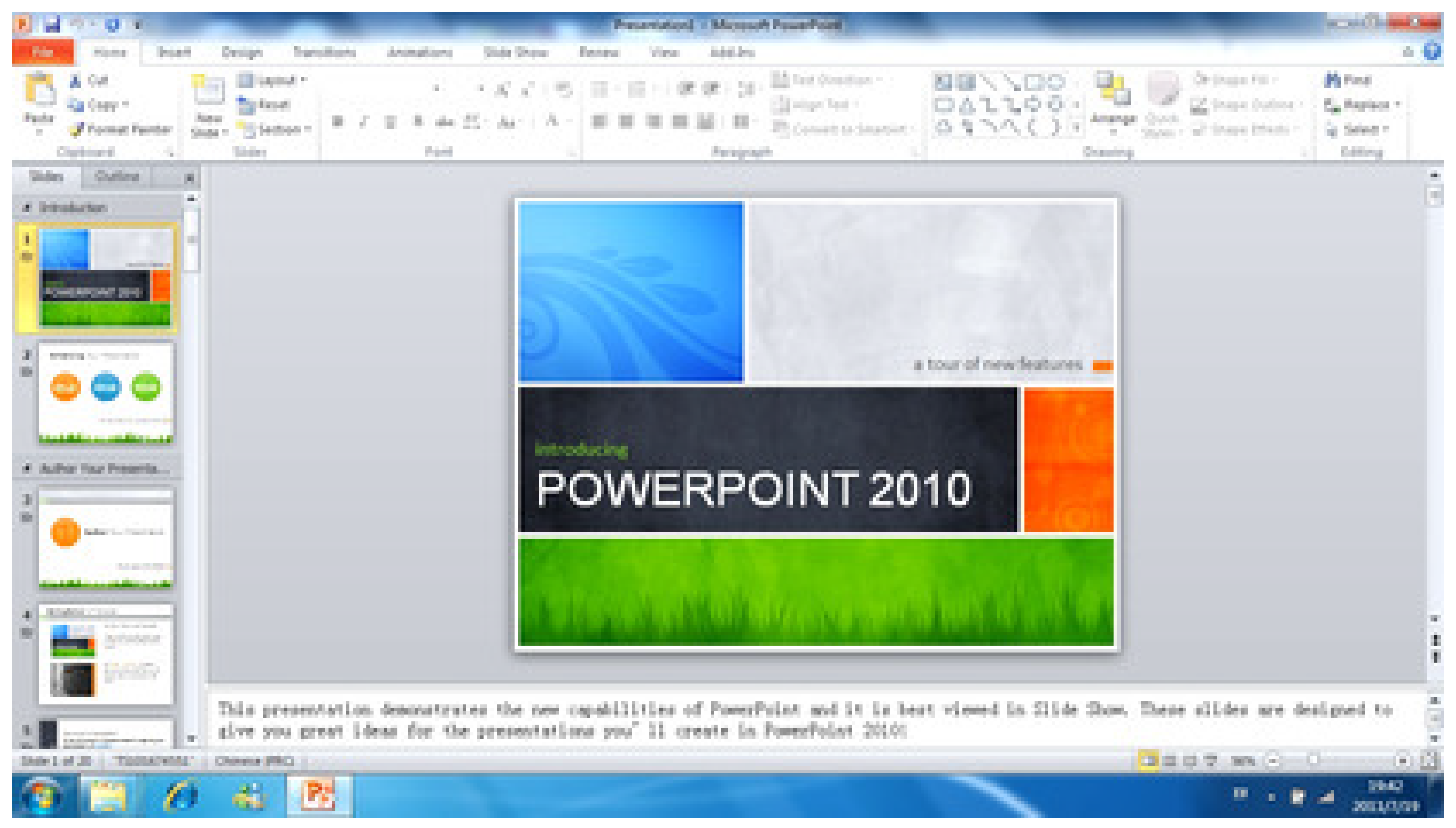Click the Reset slide button
This screenshot has height=828, width=1456.
point(264,104)
